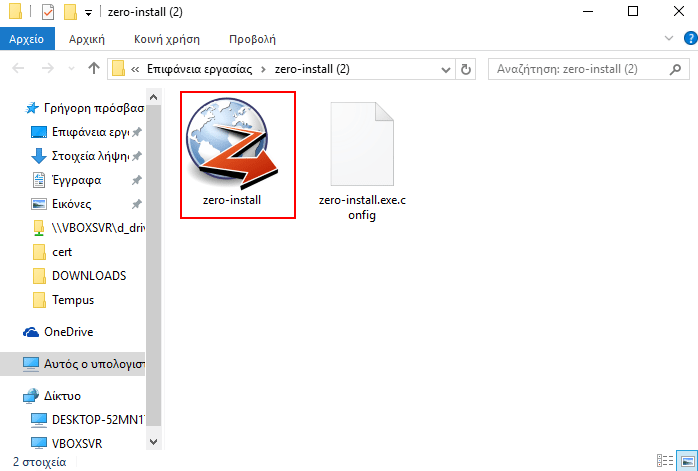Image resolution: width=698 pixels, height=471 pixels.
Task: Select Γρήγορη πρόσβαση in navigation pane
Action: pyautogui.click(x=85, y=108)
